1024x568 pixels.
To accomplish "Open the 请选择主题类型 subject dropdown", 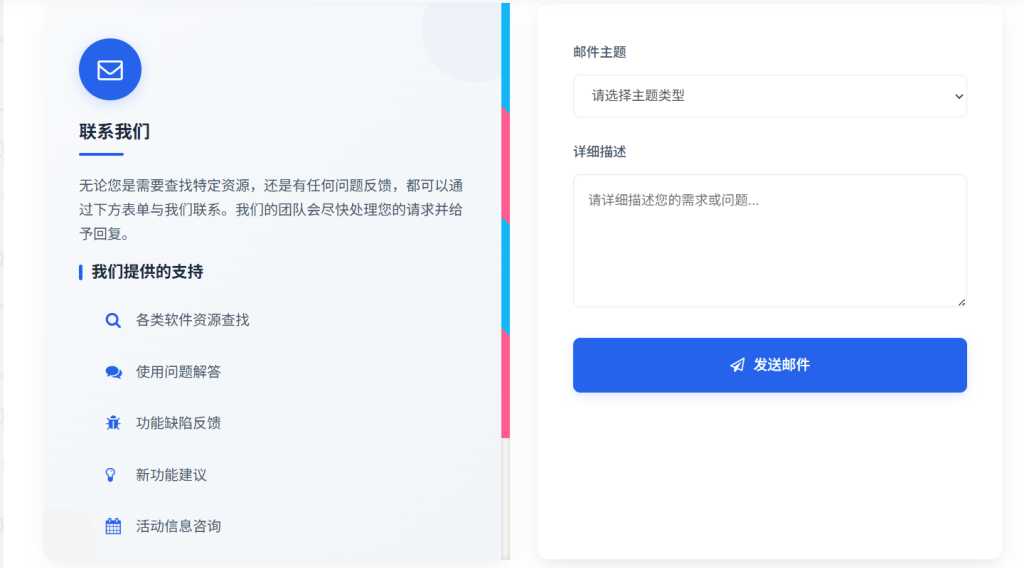I will pos(768,96).
